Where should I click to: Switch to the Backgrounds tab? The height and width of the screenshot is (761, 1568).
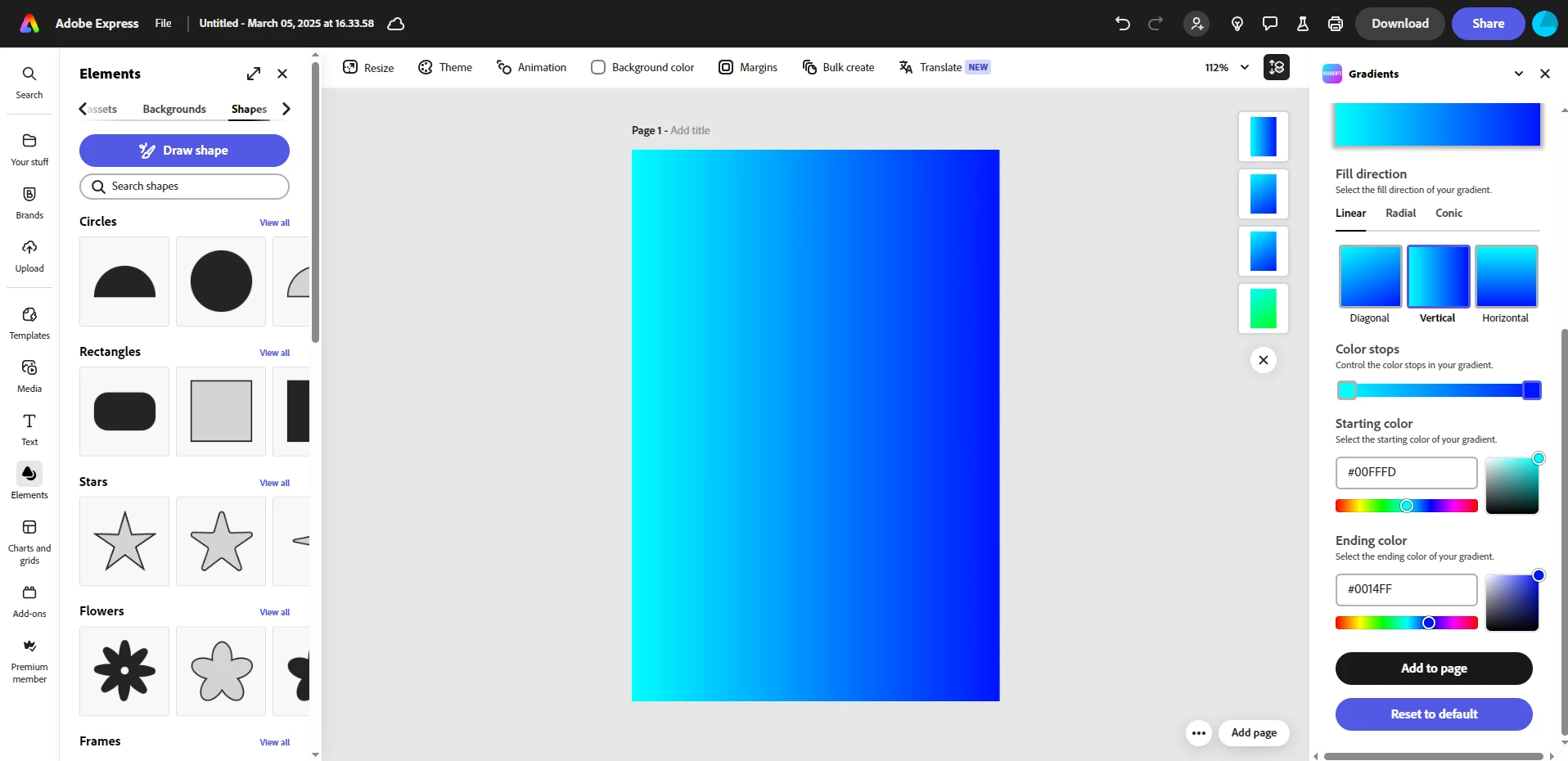[x=174, y=109]
